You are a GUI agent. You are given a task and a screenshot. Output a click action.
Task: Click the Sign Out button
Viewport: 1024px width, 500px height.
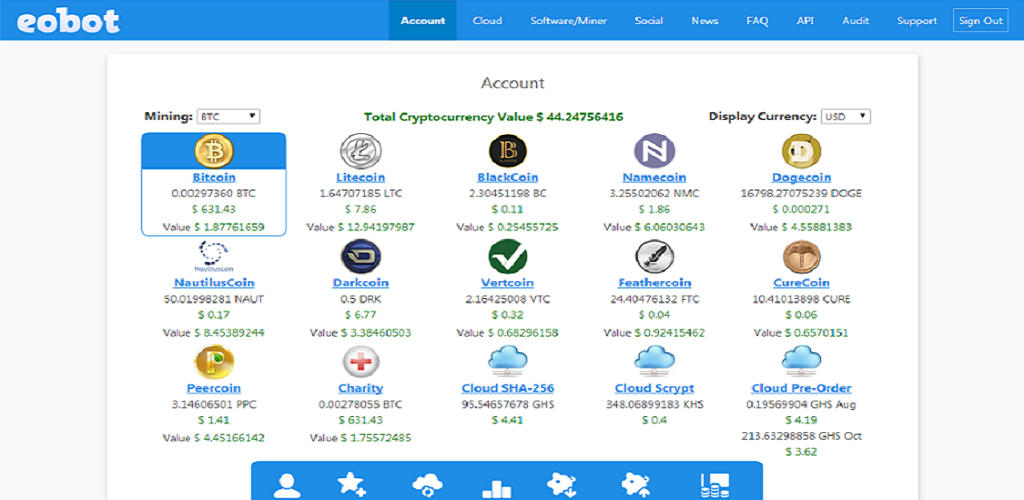pyautogui.click(x=980, y=20)
